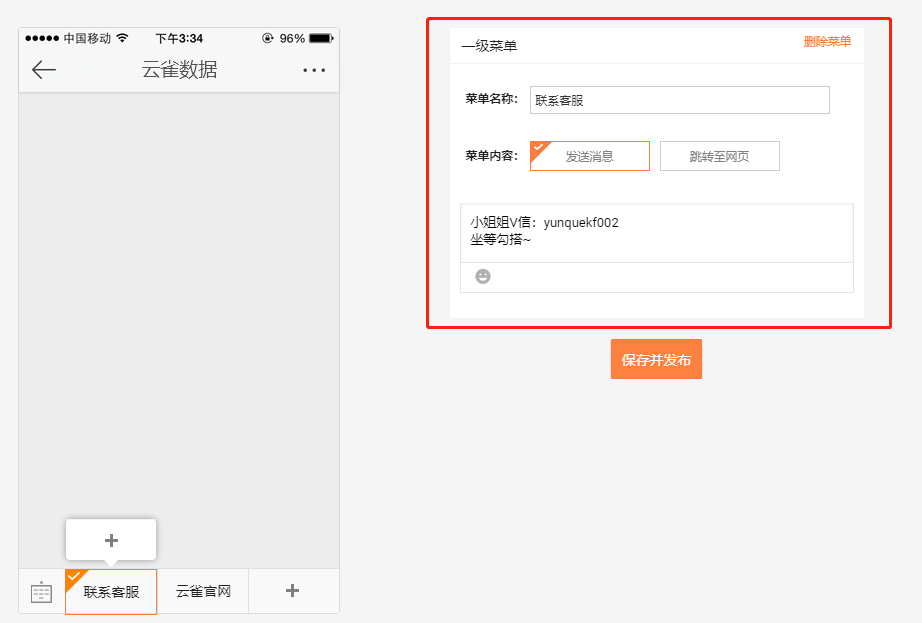The image size is (922, 623).
Task: Switch to the 云雀官网 menu tab
Action: coord(202,592)
